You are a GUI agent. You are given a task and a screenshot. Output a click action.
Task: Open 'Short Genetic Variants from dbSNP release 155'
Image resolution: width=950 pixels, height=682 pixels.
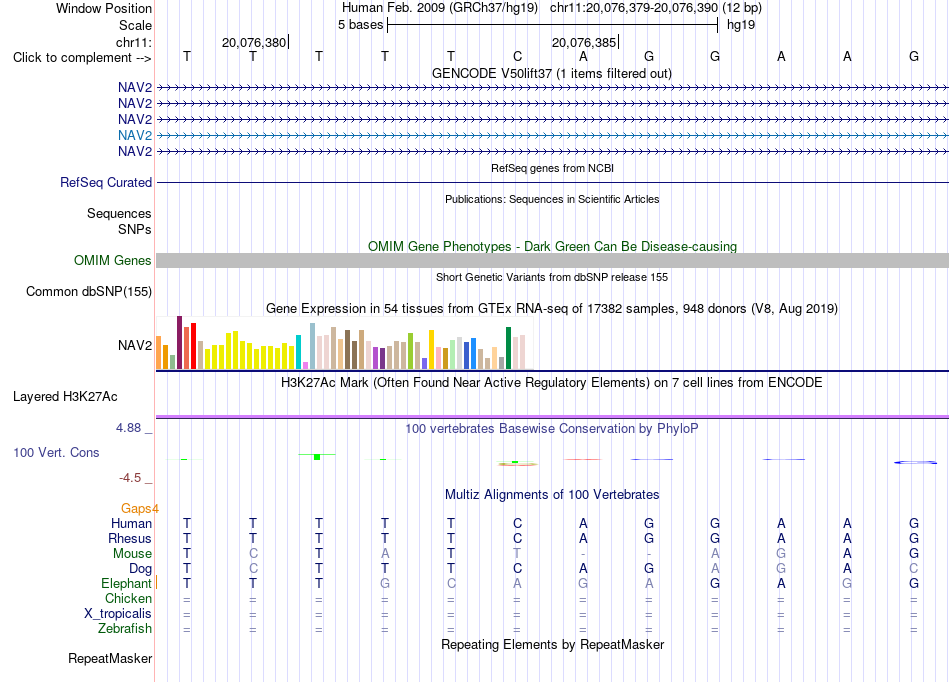(552, 277)
